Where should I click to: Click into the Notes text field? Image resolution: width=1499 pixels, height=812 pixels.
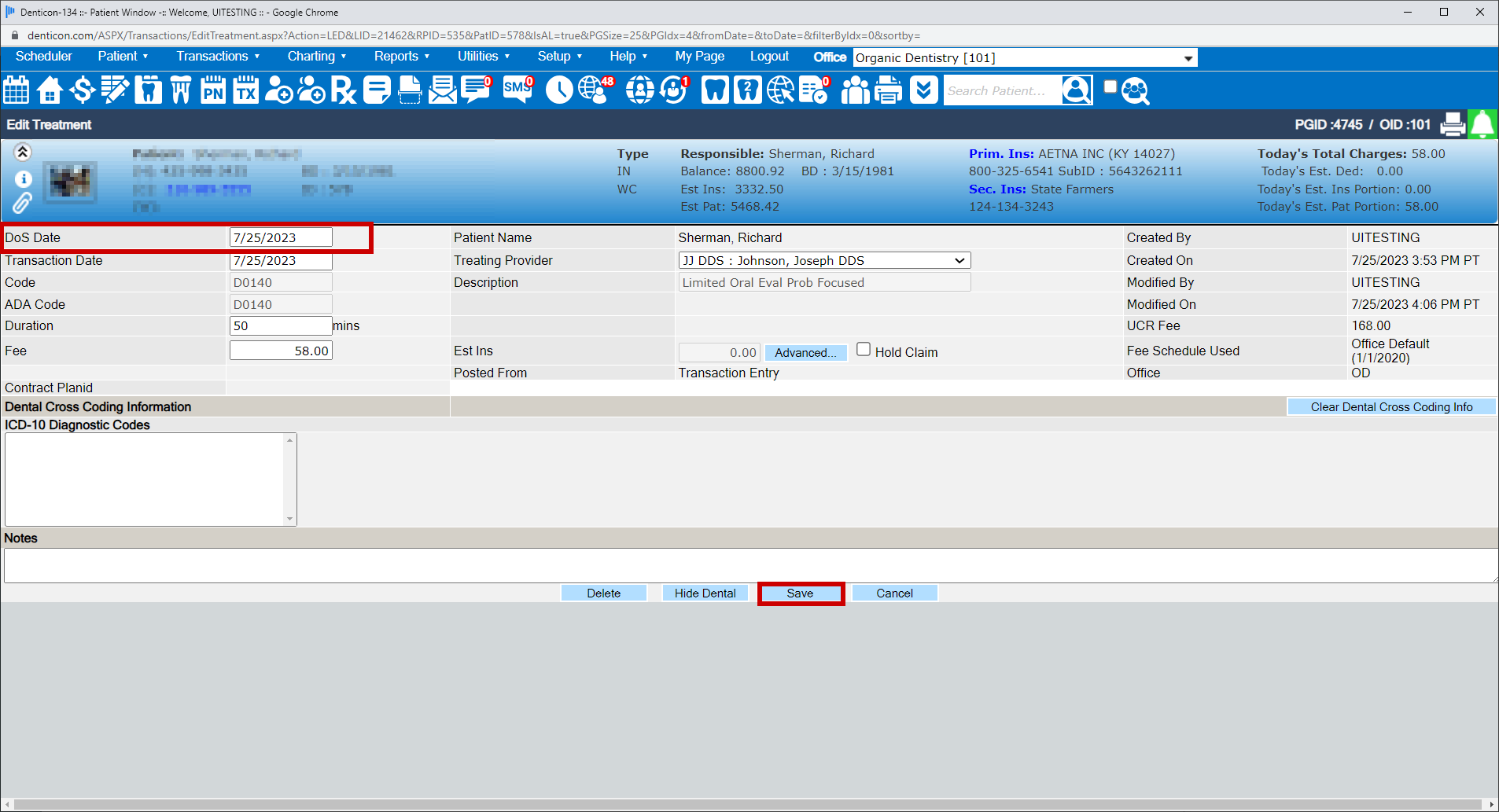coord(747,565)
